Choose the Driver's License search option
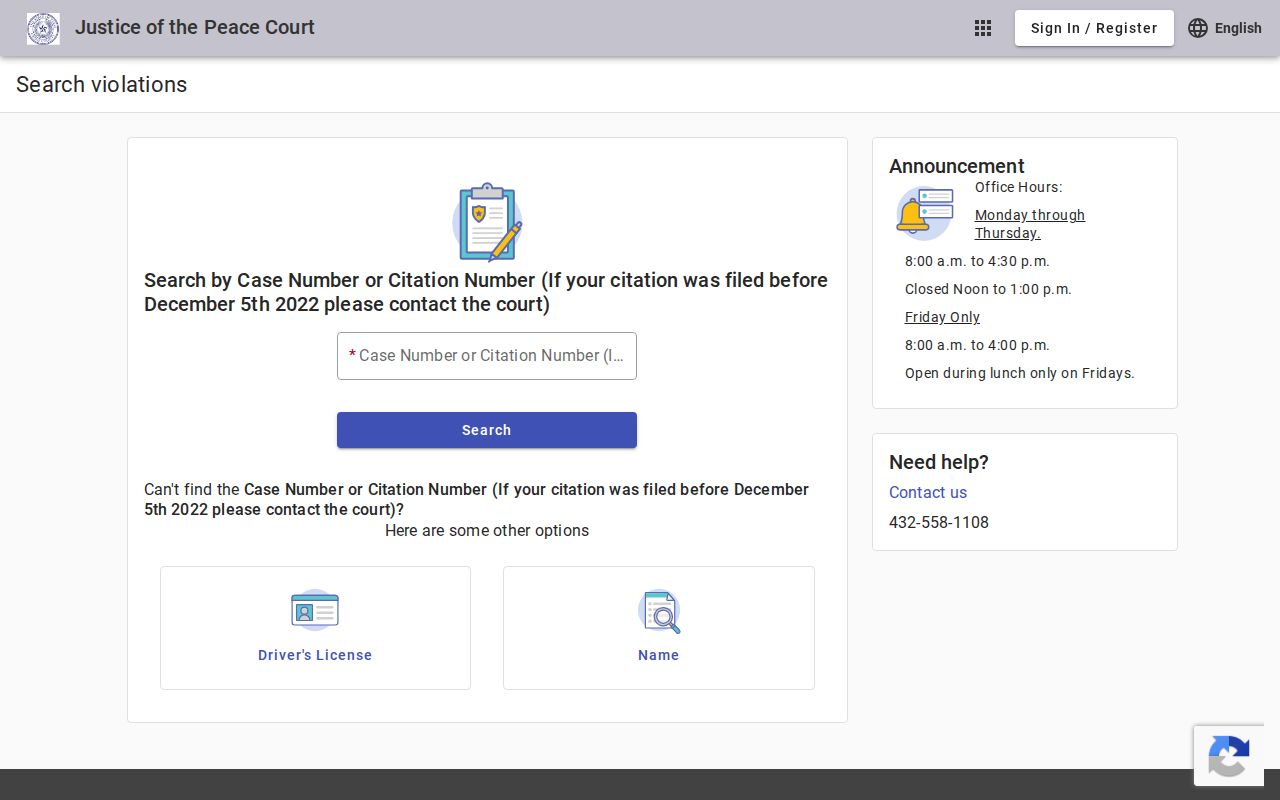Screen dimensions: 1280x800 315,628
